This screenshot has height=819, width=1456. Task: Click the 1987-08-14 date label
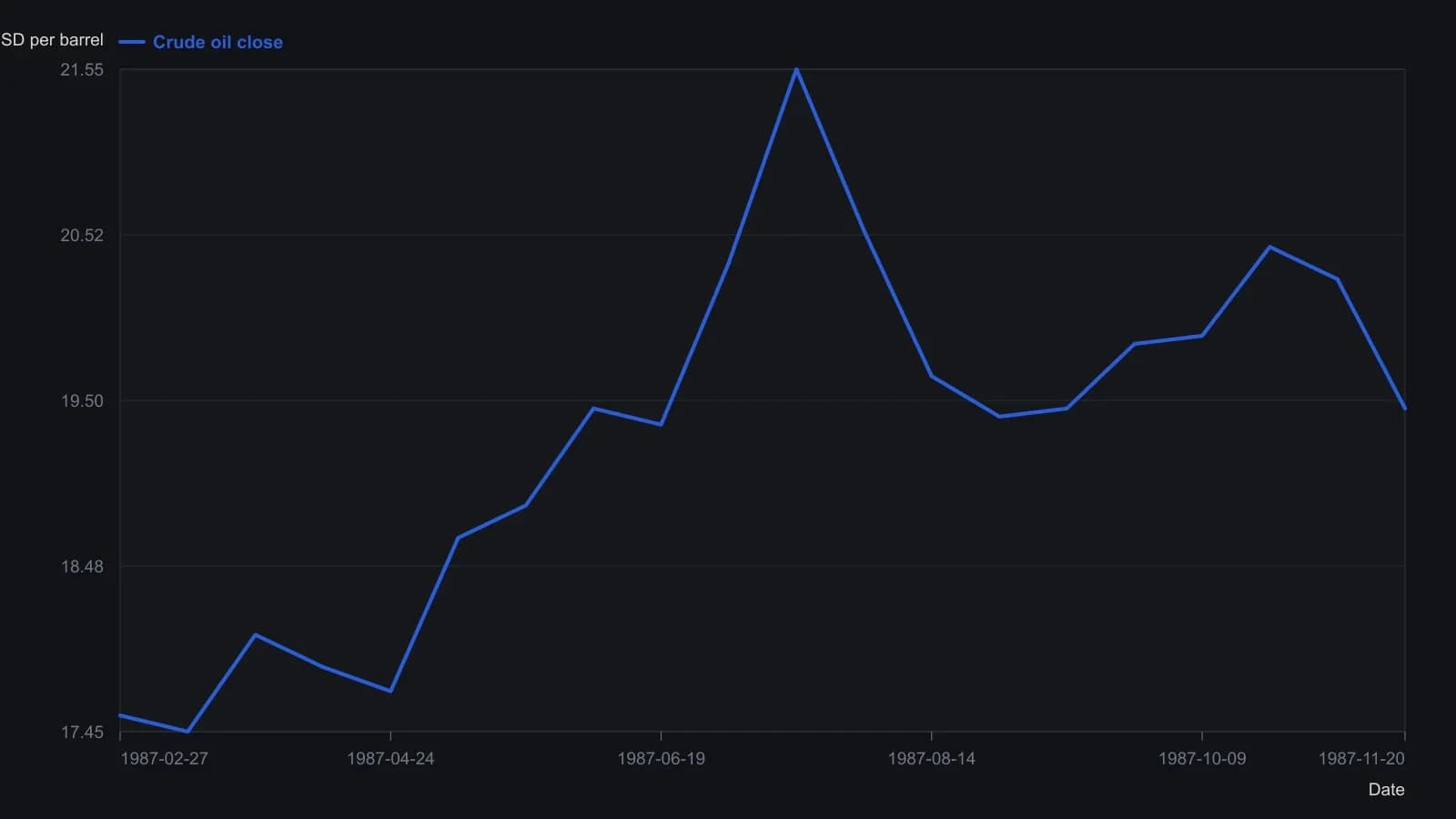[x=931, y=759]
